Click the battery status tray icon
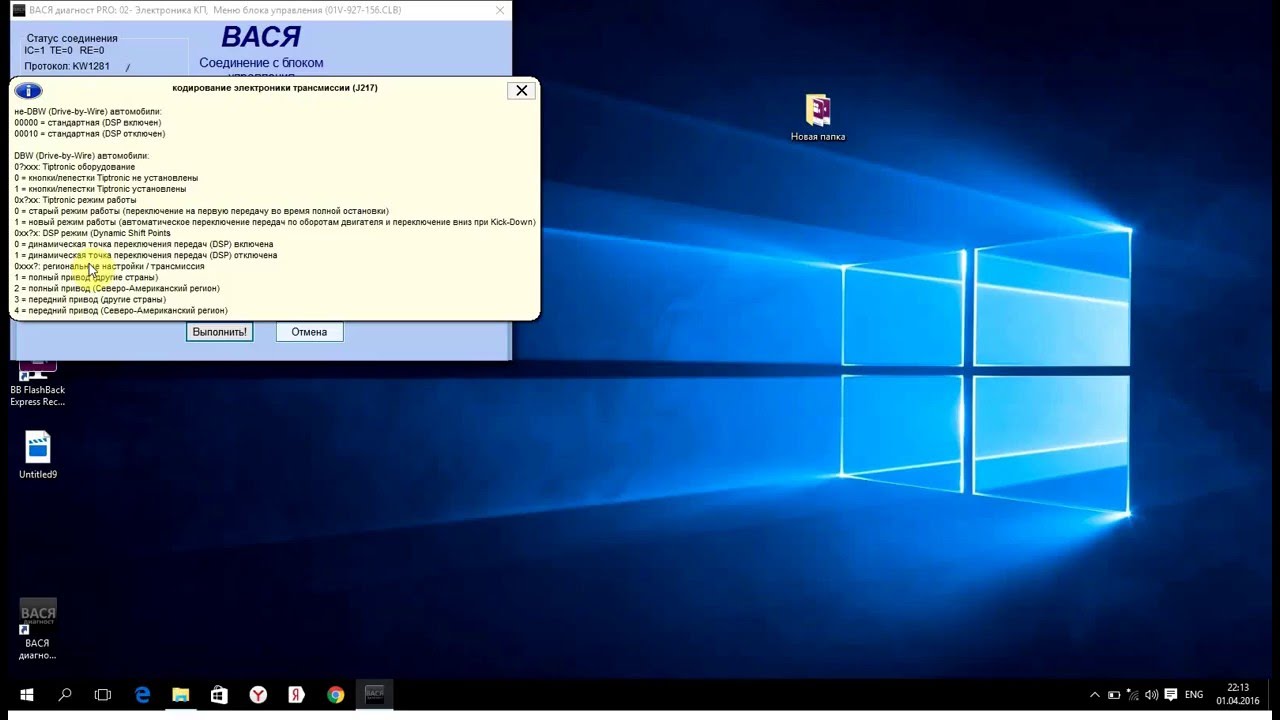The height and width of the screenshot is (720, 1280). pyautogui.click(x=1114, y=695)
